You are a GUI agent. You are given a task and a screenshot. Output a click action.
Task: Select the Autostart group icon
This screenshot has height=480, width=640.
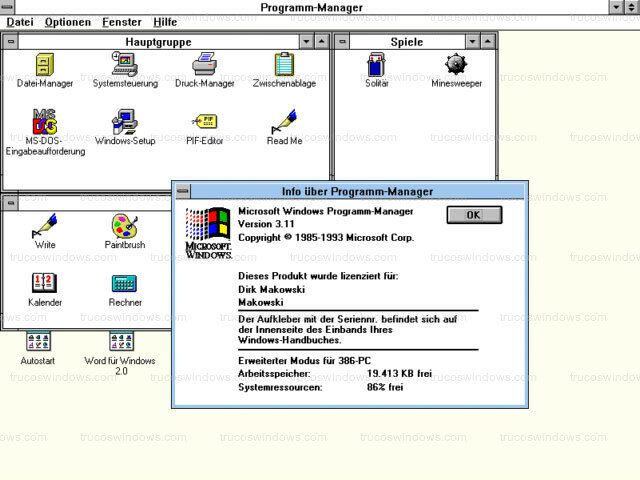[38, 341]
